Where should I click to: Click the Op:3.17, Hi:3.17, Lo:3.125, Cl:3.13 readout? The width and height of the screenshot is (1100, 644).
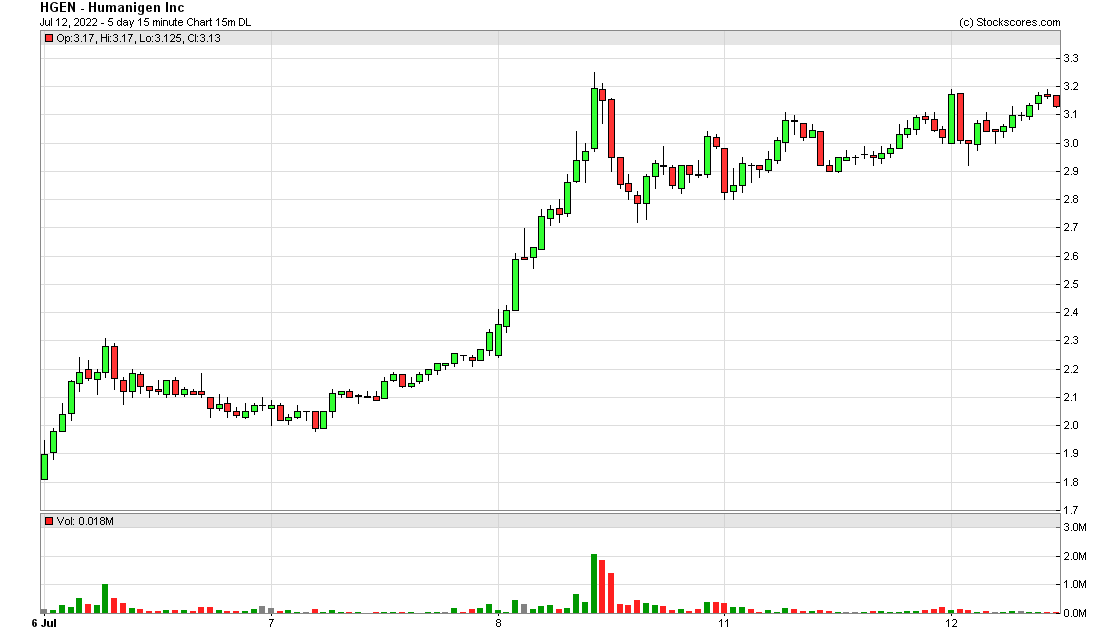[x=138, y=39]
